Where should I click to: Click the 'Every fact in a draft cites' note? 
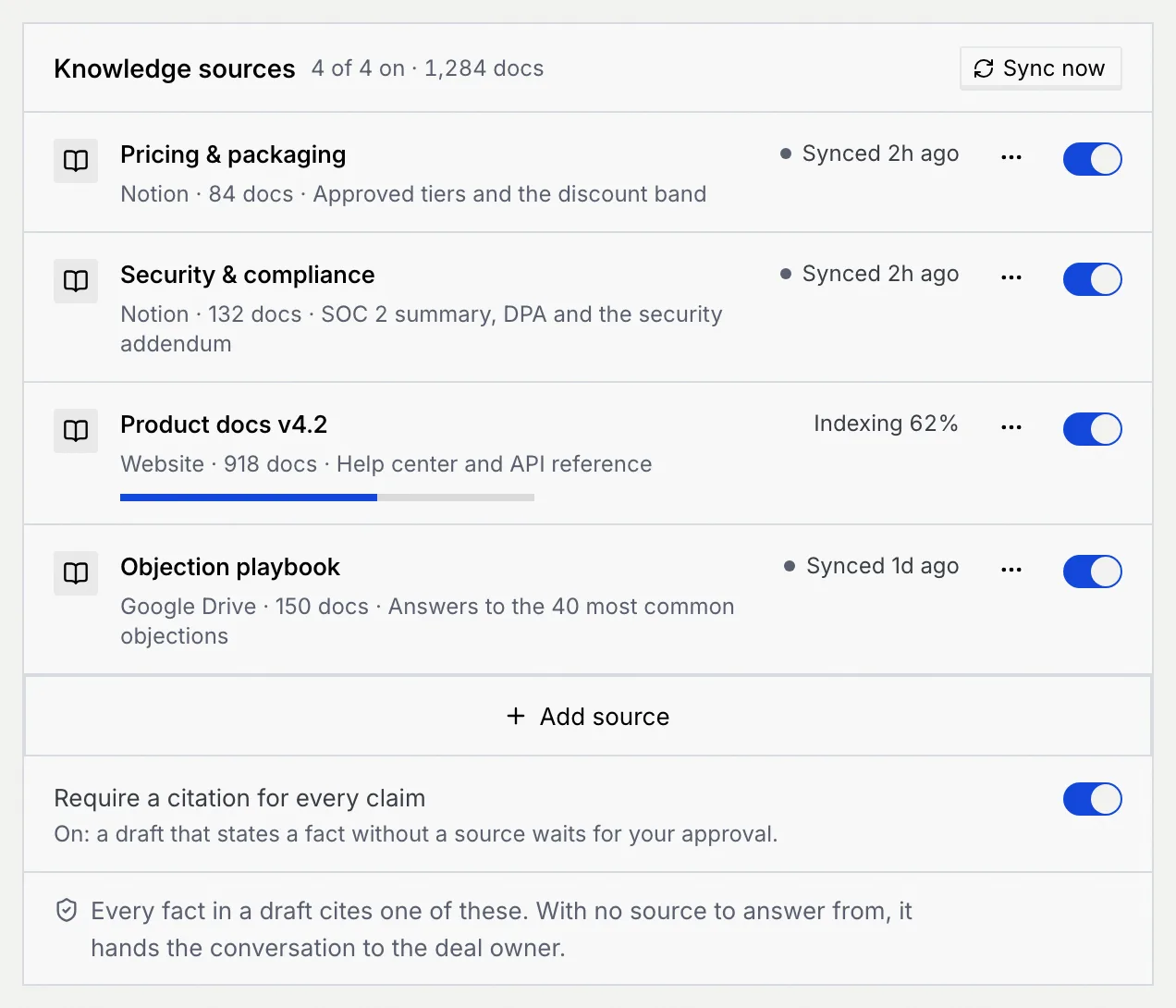501,929
